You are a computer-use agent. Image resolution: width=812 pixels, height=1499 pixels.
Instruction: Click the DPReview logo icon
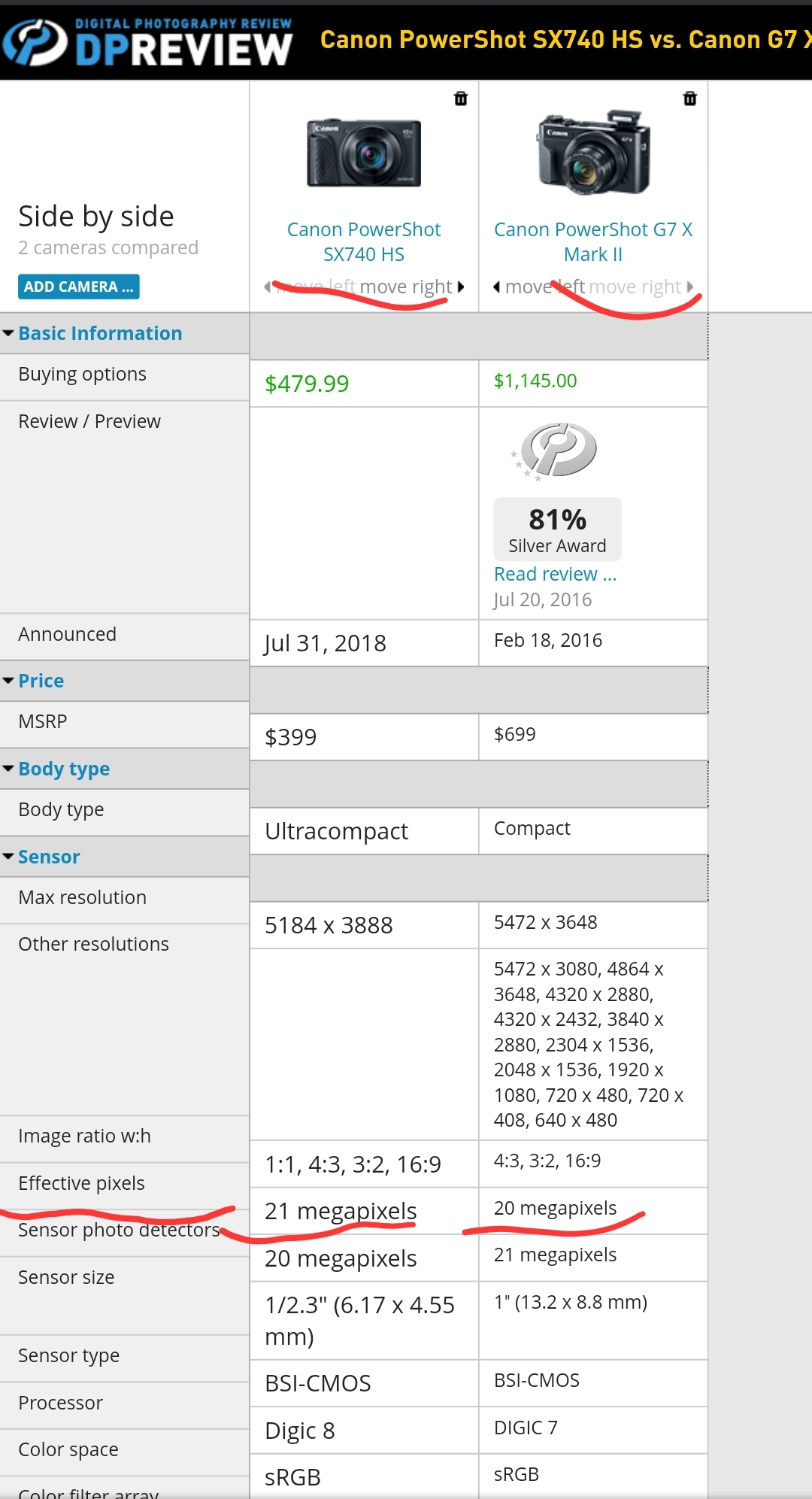[x=35, y=41]
